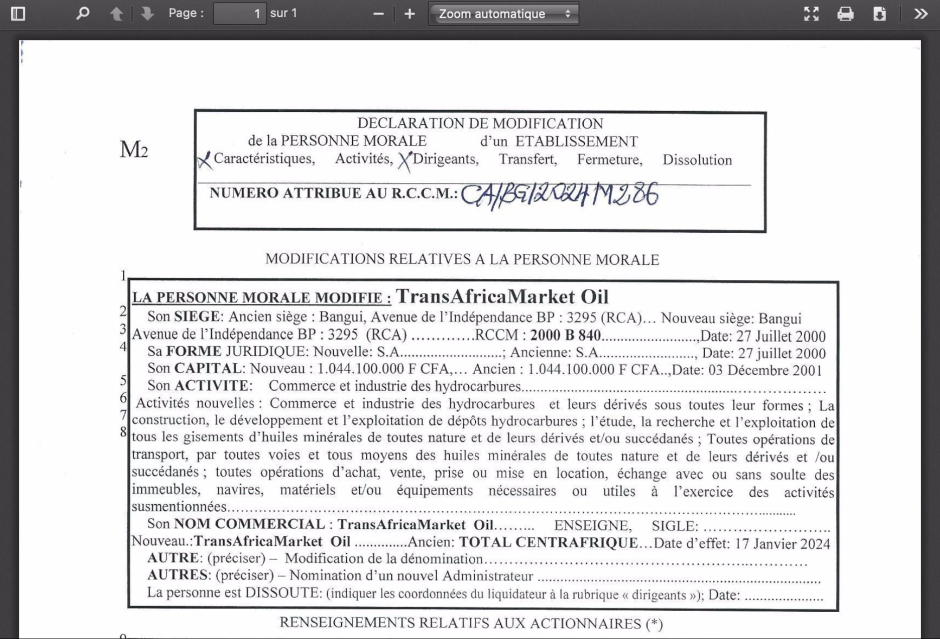Image resolution: width=940 pixels, height=639 pixels.
Task: Click the checked Dirigeants mark
Action: [405, 160]
